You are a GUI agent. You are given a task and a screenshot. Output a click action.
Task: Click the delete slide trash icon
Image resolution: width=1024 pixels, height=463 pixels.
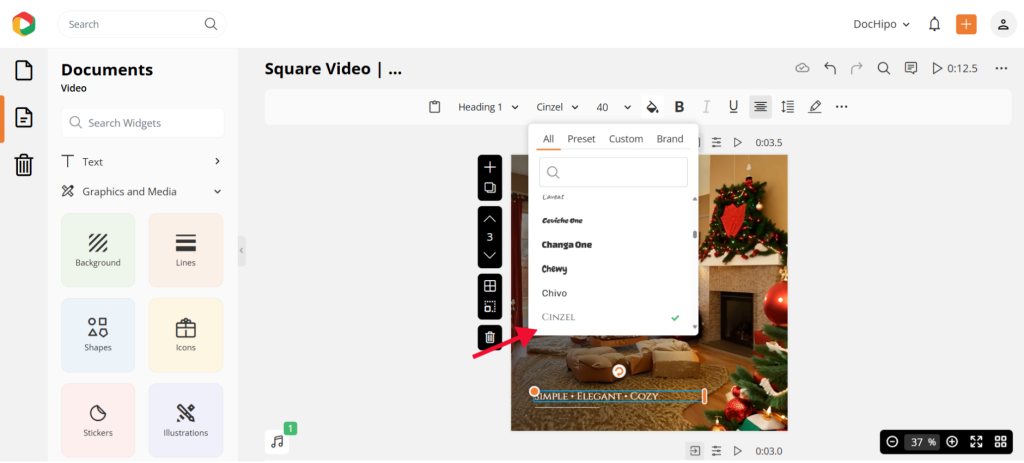coord(489,337)
